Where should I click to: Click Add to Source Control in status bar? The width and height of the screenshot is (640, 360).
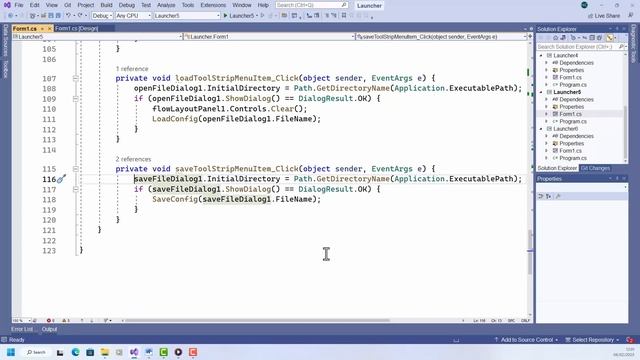(526, 340)
